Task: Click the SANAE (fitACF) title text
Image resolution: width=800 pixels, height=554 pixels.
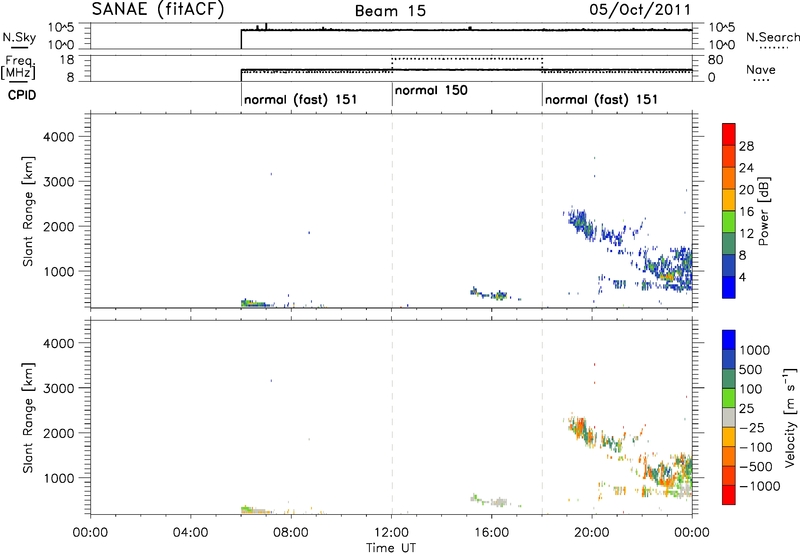Action: 158,10
